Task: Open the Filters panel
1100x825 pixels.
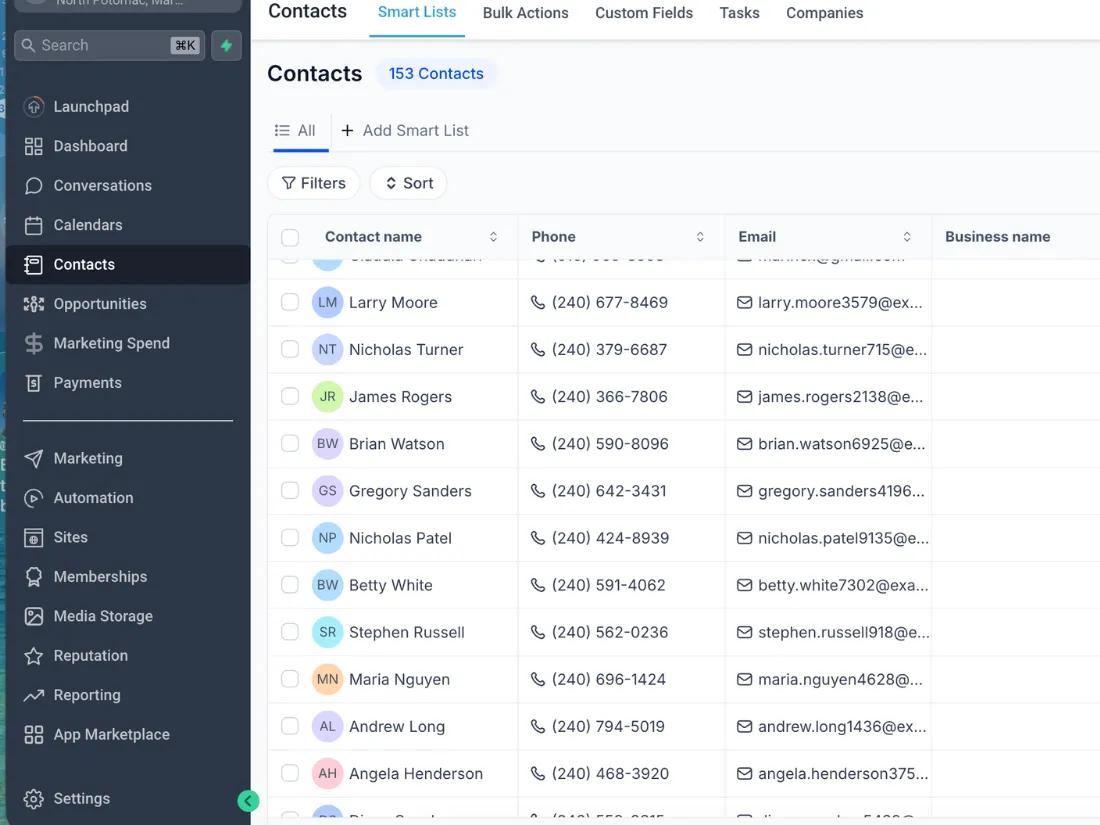Action: point(314,183)
